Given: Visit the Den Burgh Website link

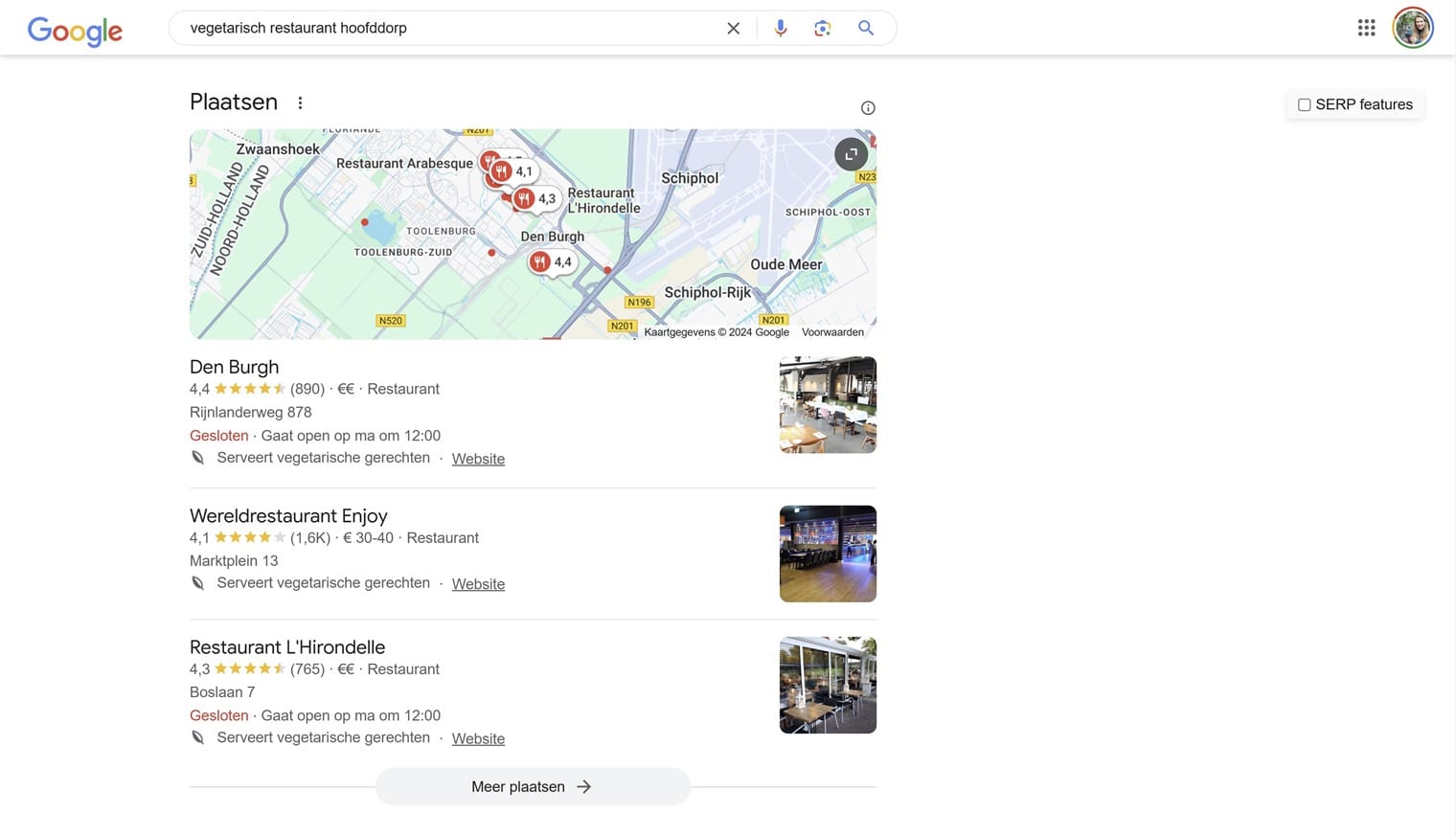Looking at the screenshot, I should [x=478, y=459].
